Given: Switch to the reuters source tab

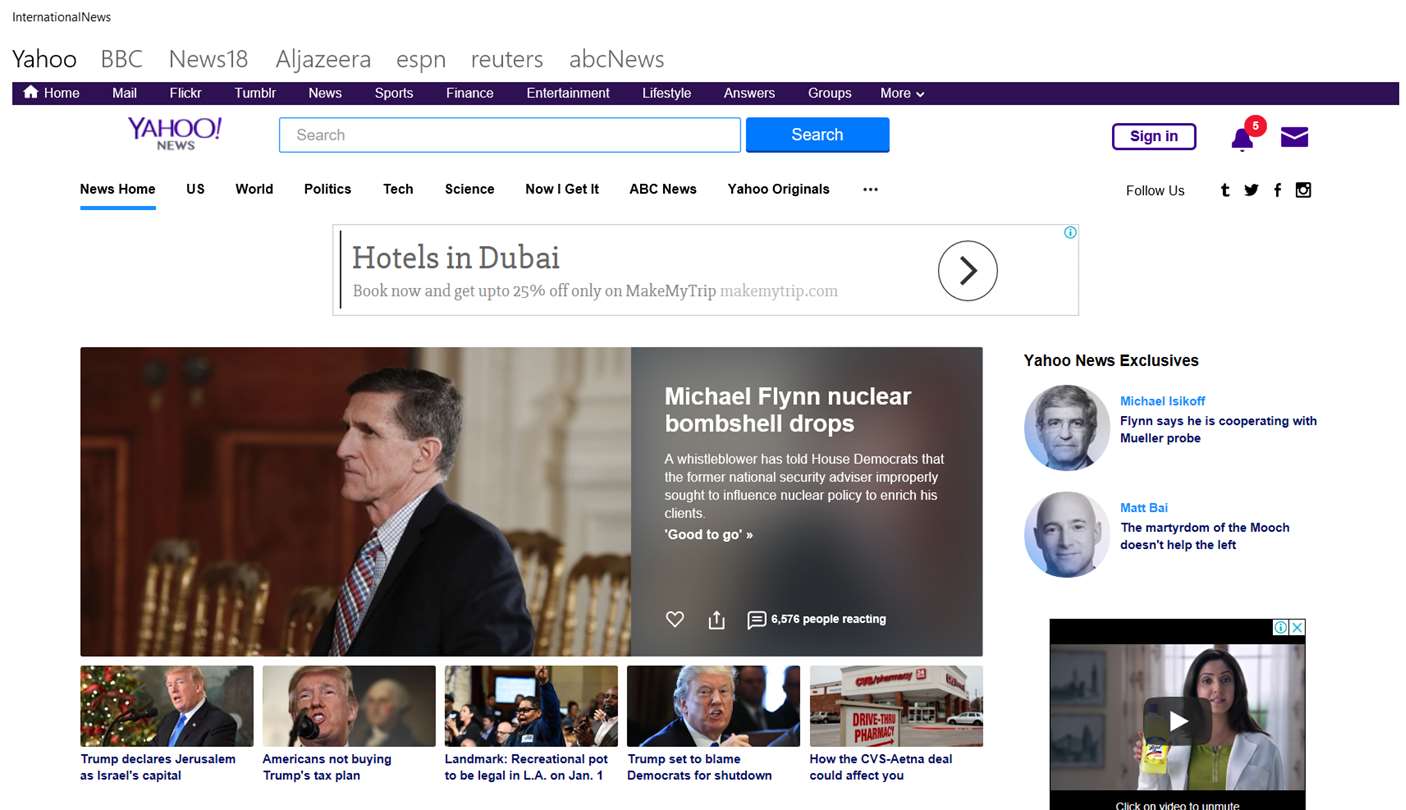Looking at the screenshot, I should (507, 59).
